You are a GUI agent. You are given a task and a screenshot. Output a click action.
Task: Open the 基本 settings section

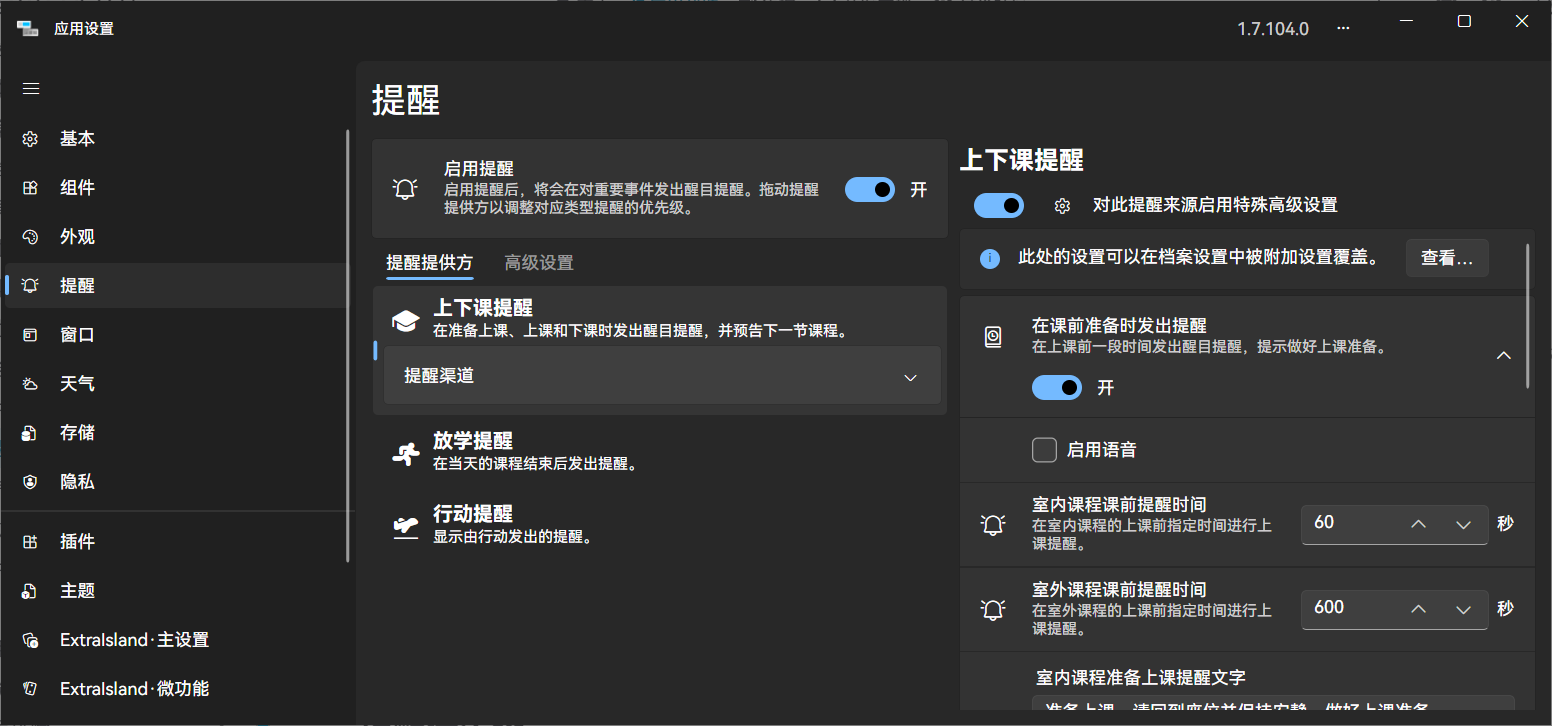point(76,138)
